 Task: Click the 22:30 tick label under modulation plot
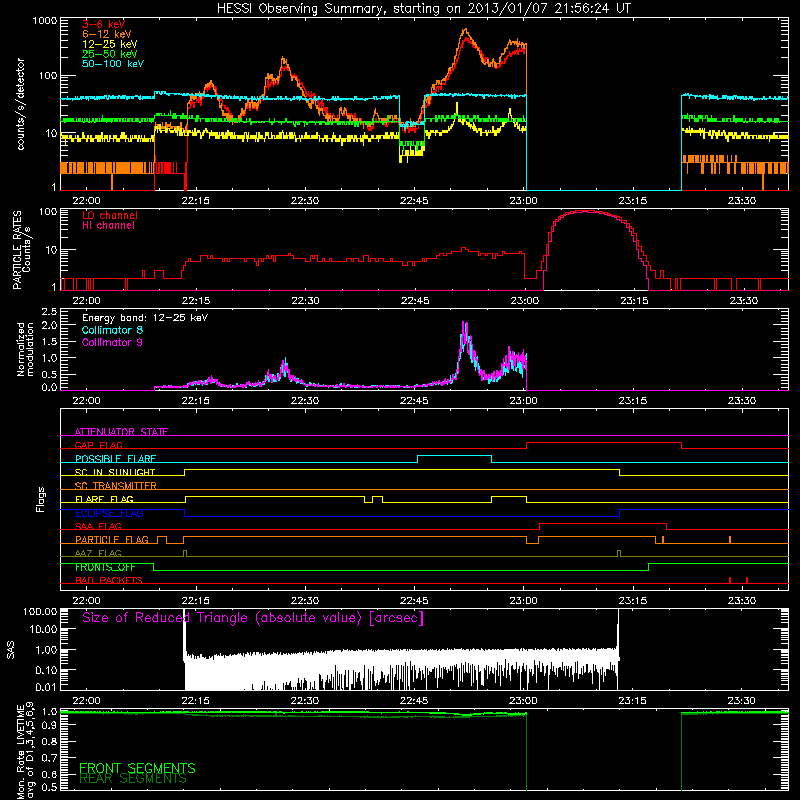pyautogui.click(x=305, y=401)
